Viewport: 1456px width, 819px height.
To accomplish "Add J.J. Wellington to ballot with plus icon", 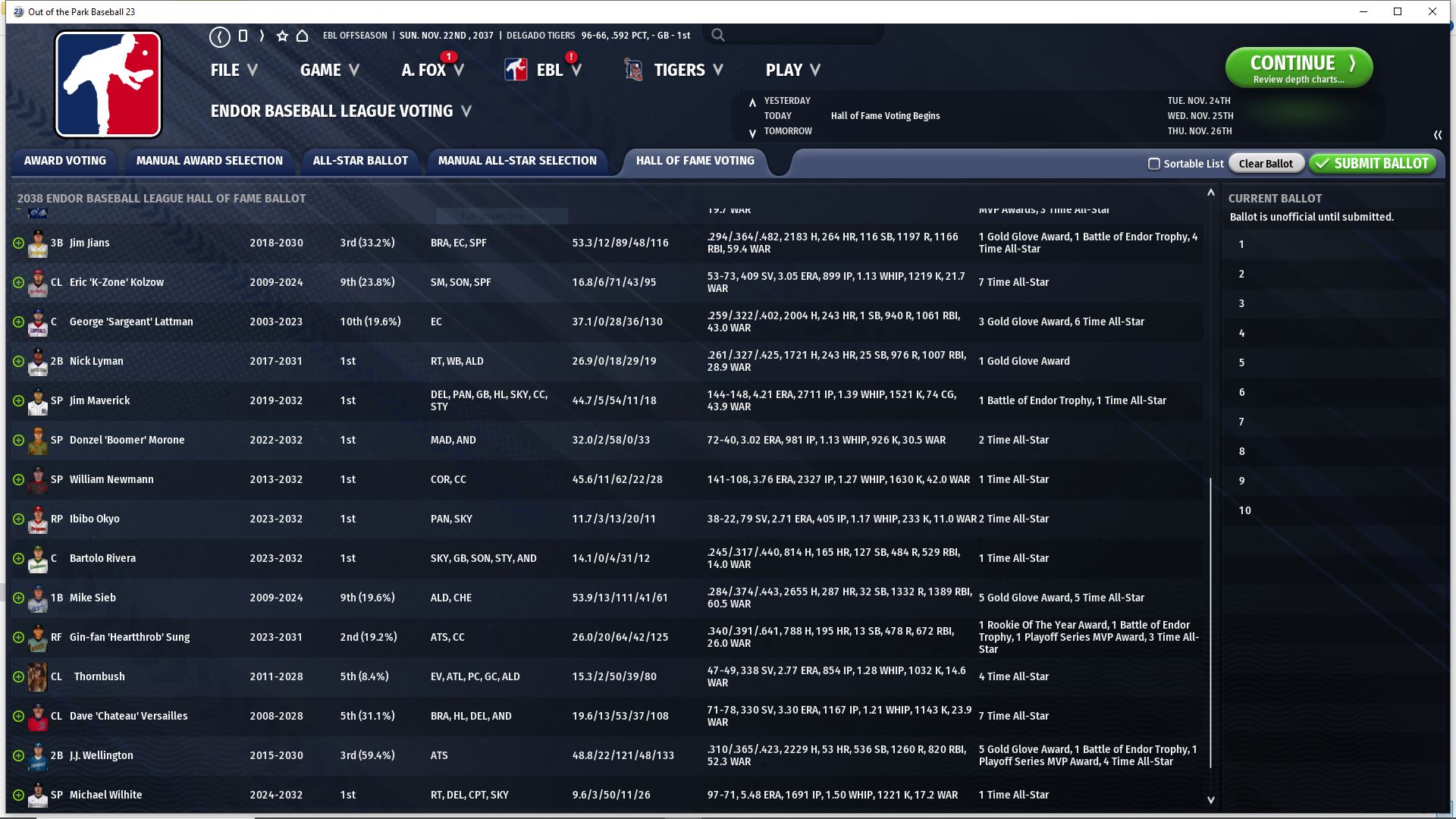I will 18,756.
